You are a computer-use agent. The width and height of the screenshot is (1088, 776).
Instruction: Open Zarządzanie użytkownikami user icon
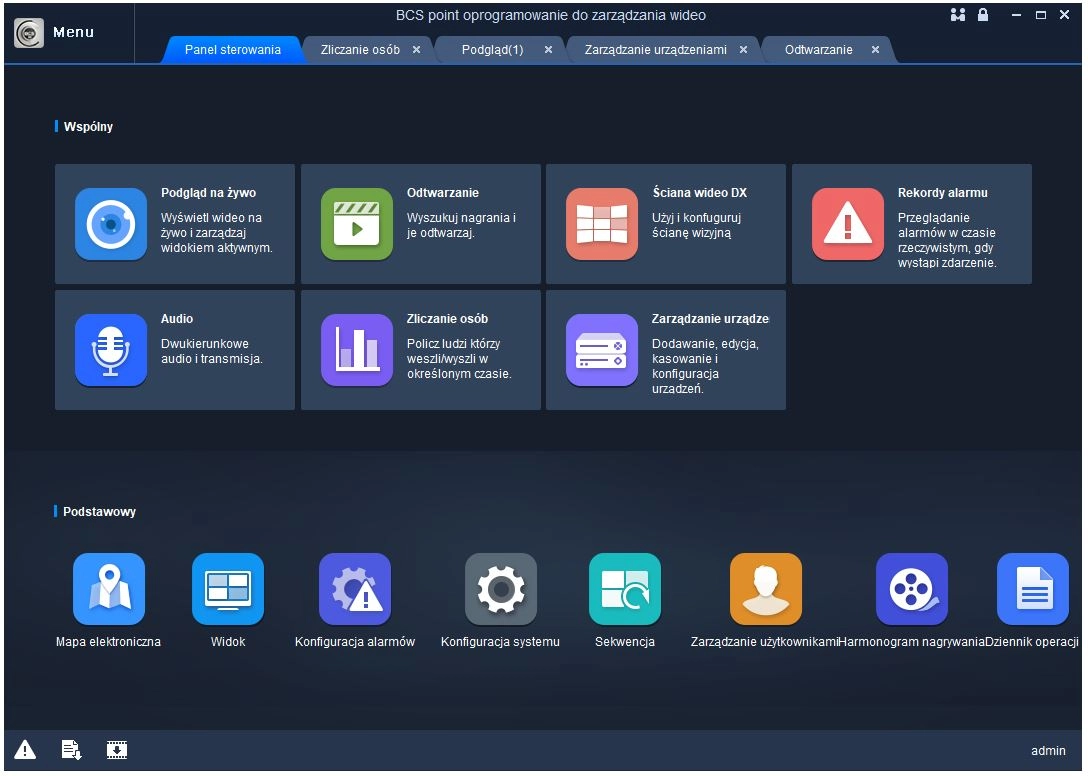(765, 589)
